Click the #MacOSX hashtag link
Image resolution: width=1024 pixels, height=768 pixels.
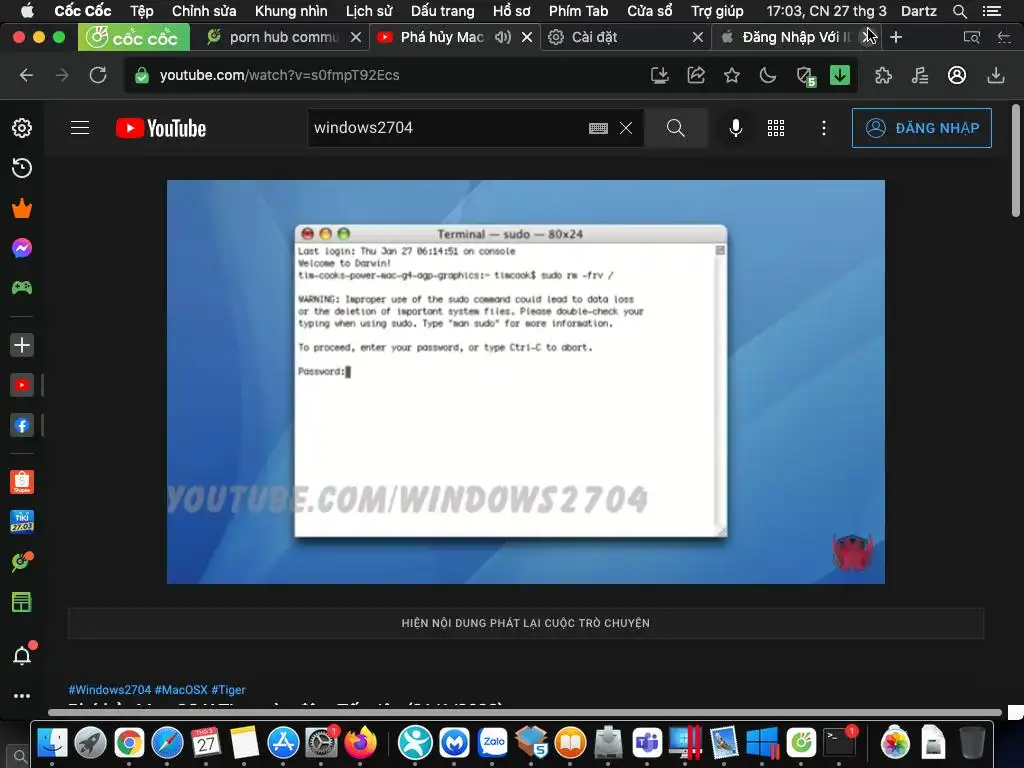181,690
